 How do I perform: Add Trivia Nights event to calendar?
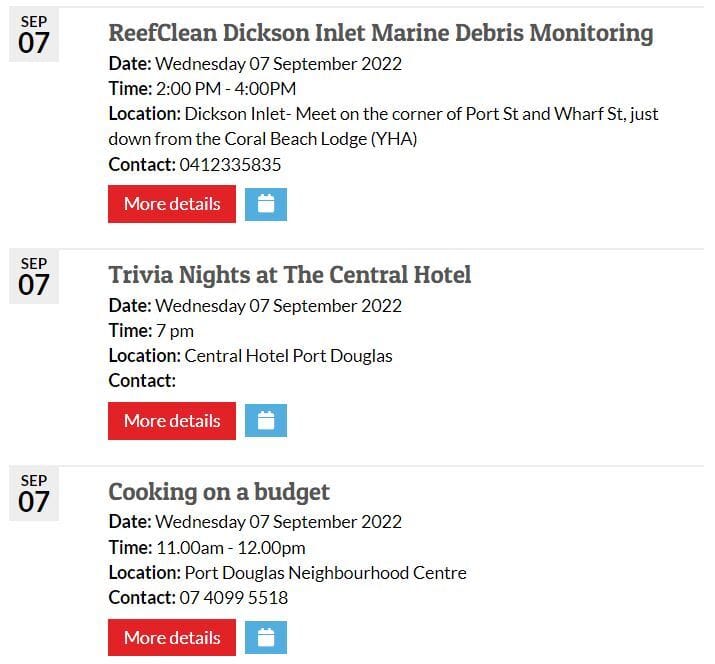point(265,421)
